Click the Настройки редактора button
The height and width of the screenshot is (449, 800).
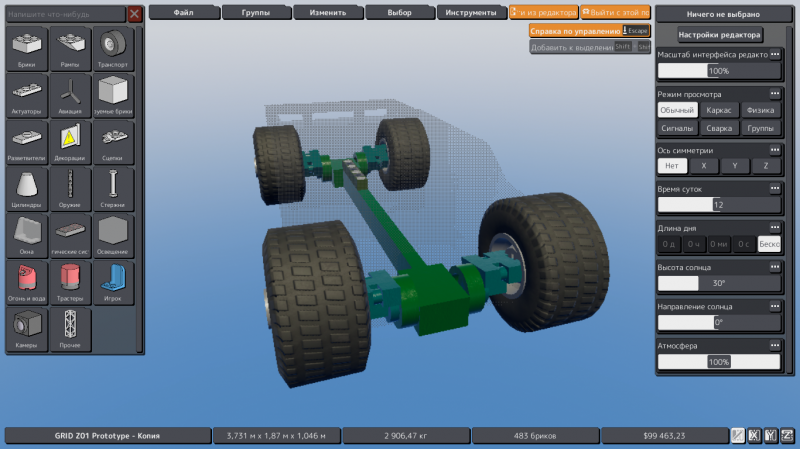click(x=719, y=35)
